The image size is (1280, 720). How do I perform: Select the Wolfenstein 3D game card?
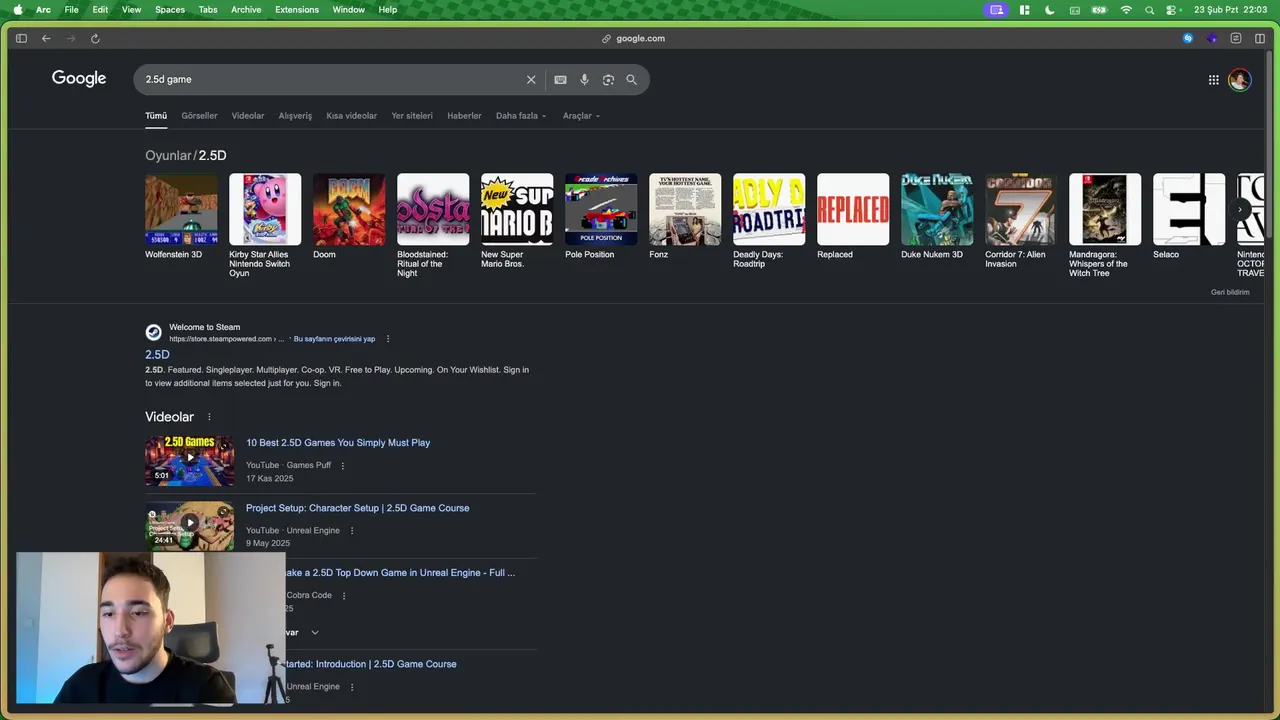[x=181, y=217]
